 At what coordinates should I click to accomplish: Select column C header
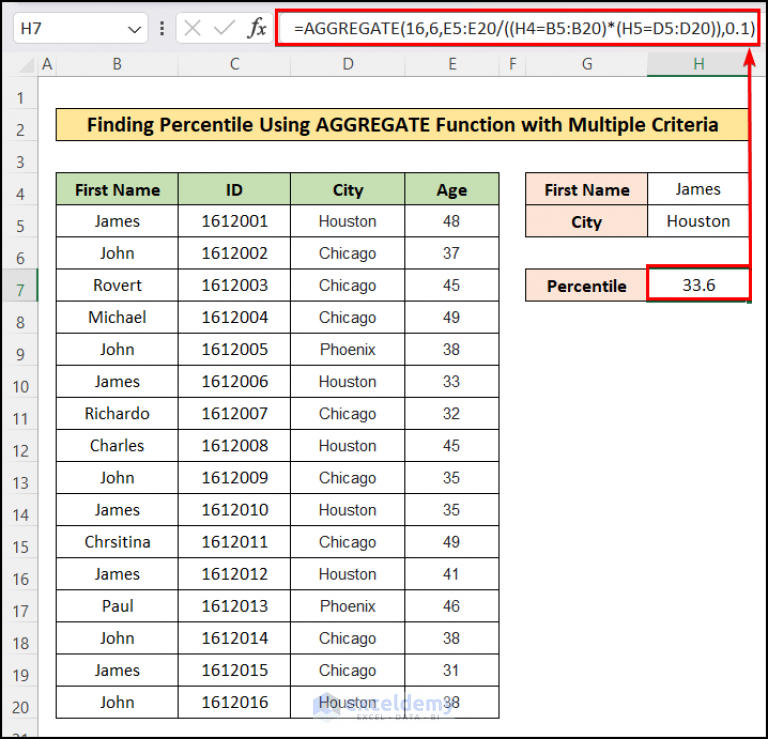[x=235, y=64]
